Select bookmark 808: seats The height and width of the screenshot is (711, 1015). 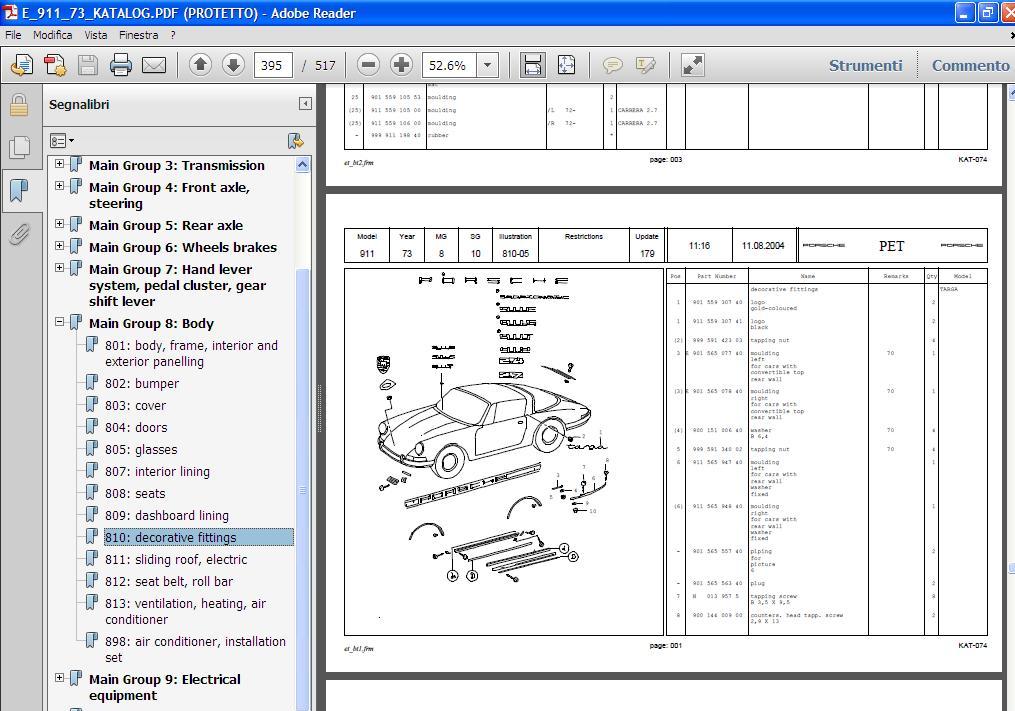(x=135, y=493)
